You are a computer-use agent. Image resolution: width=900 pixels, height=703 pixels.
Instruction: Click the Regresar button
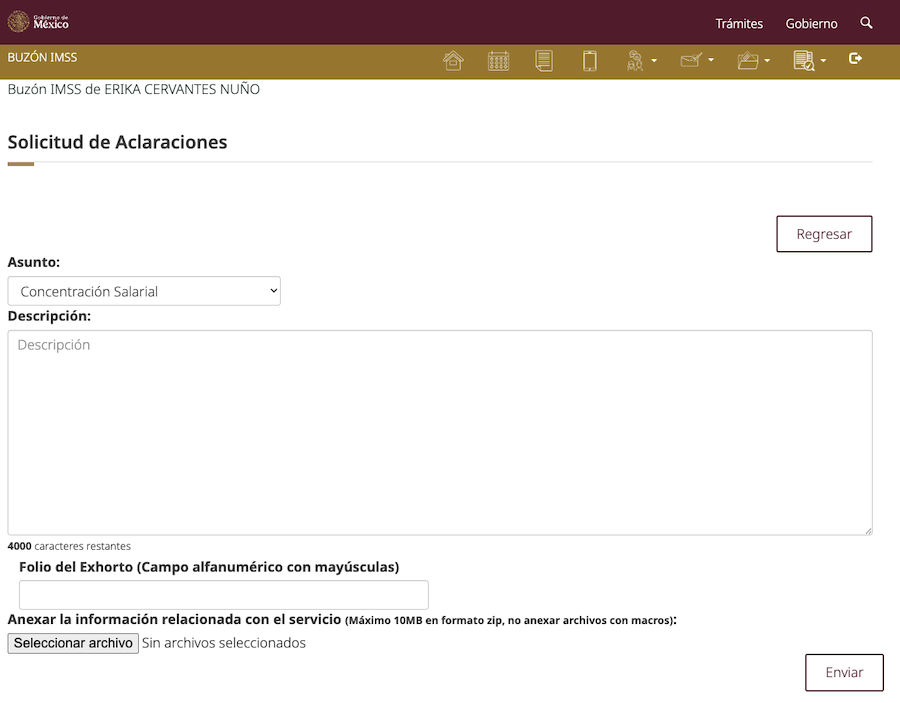(824, 234)
